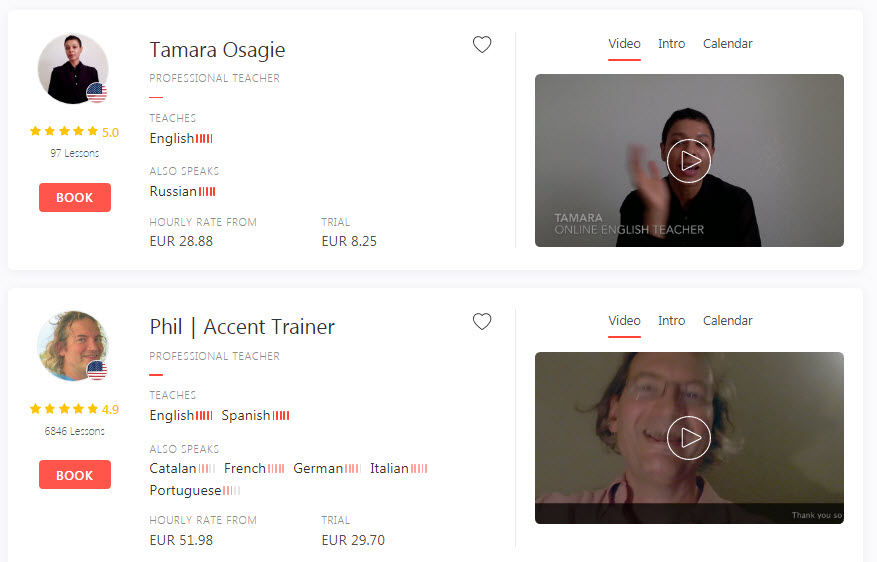
Task: Click Phil's Portuguese proficiency bars
Action: (x=232, y=490)
